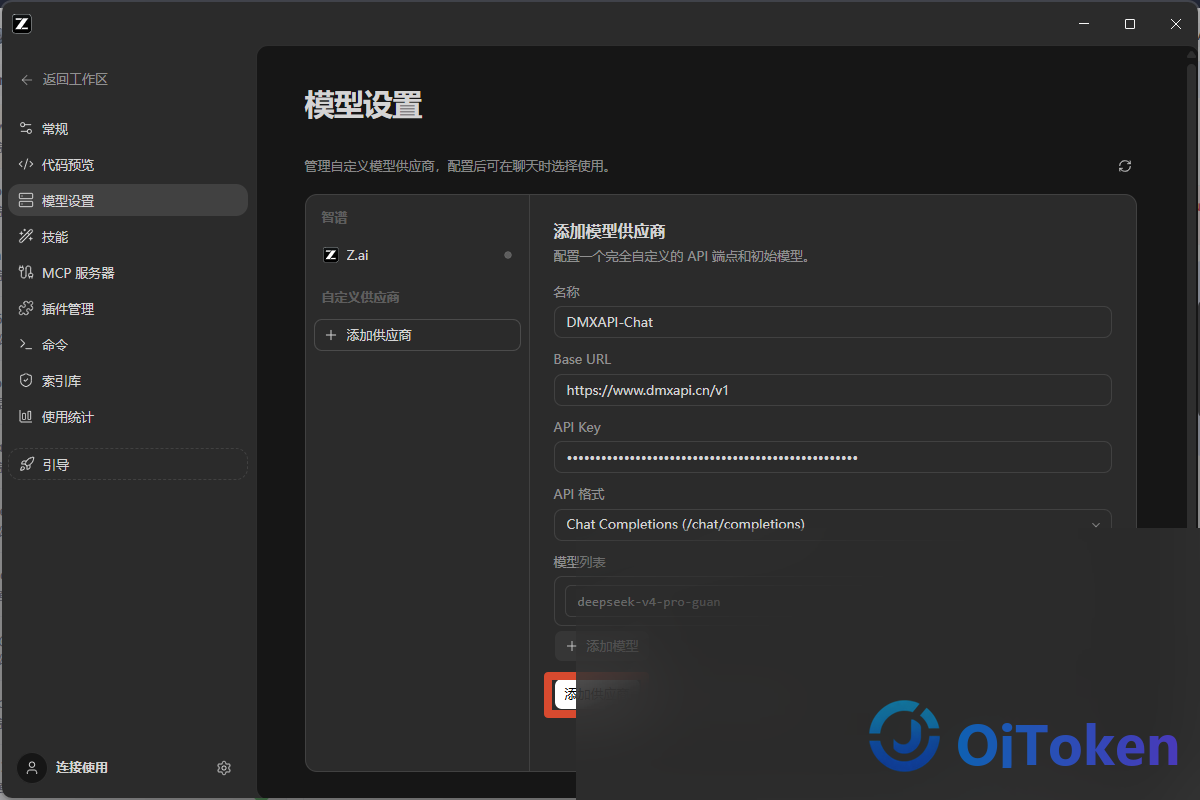Click the 连接使用 user avatar

tap(32, 768)
